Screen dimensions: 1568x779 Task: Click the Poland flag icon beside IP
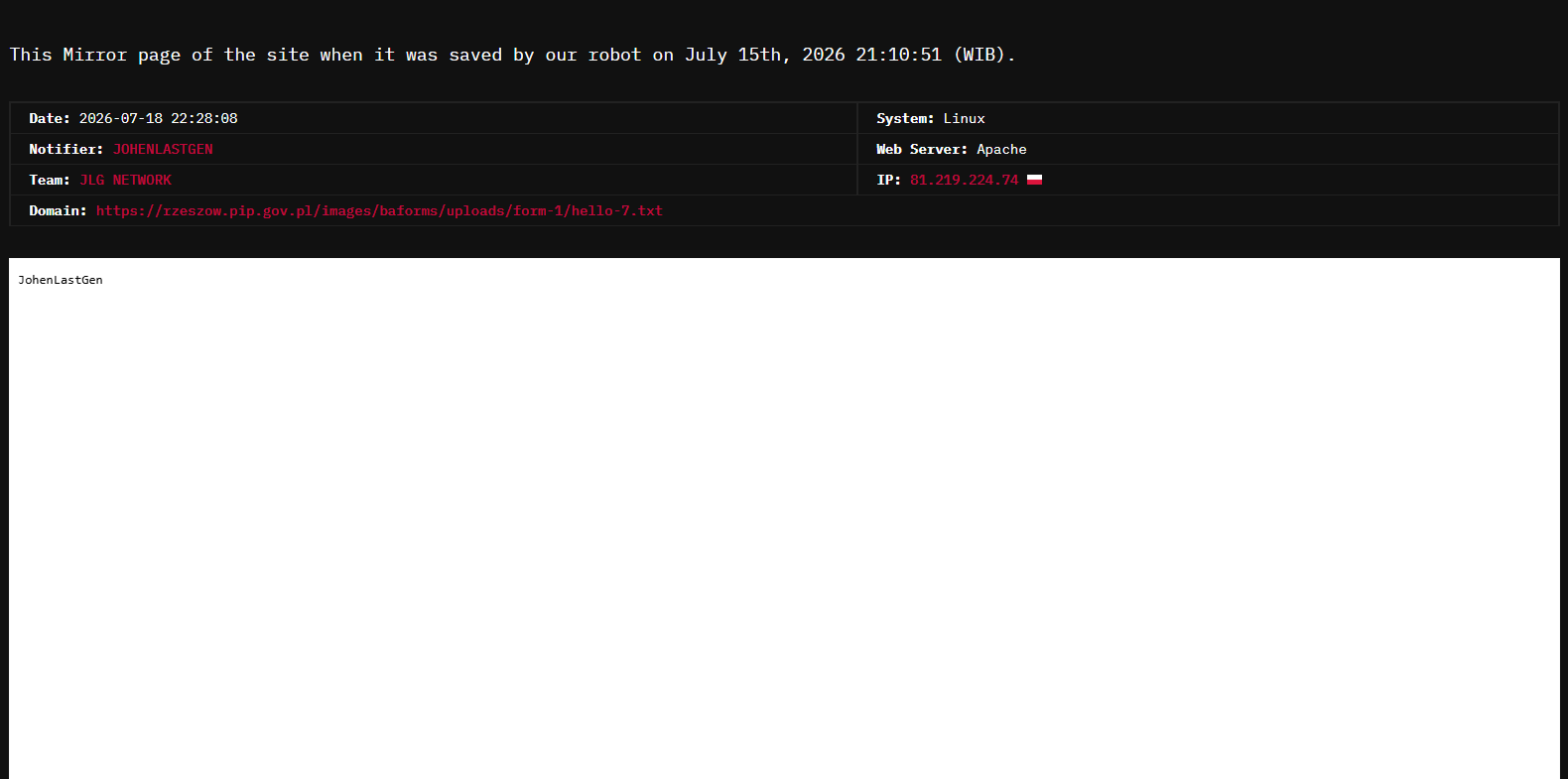(1034, 180)
